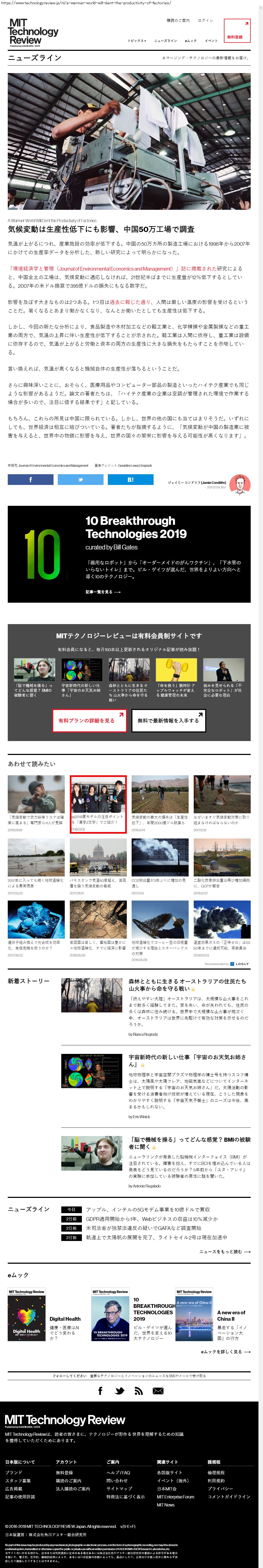Open yellow wristwatch health article thumbnail
Viewport: 263px width, 1568px height.
pos(177,670)
